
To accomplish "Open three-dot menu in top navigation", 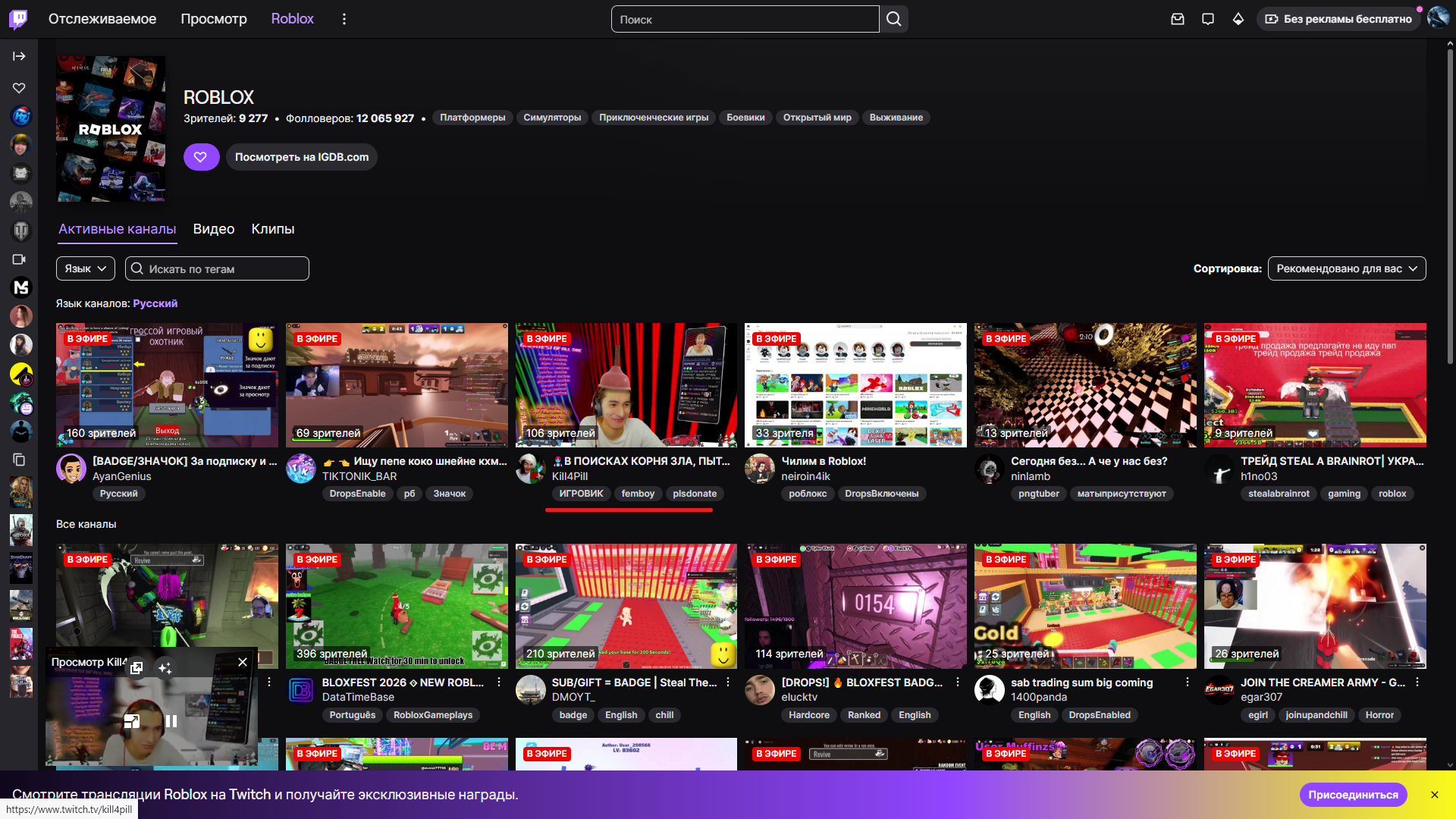I will tap(344, 19).
